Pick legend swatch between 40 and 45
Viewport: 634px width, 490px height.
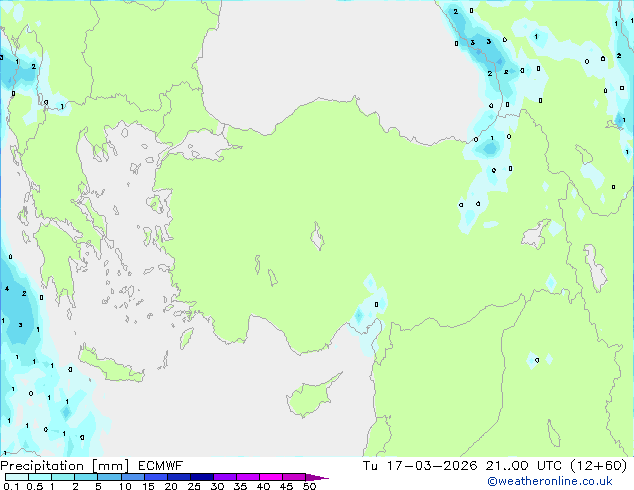(271, 477)
